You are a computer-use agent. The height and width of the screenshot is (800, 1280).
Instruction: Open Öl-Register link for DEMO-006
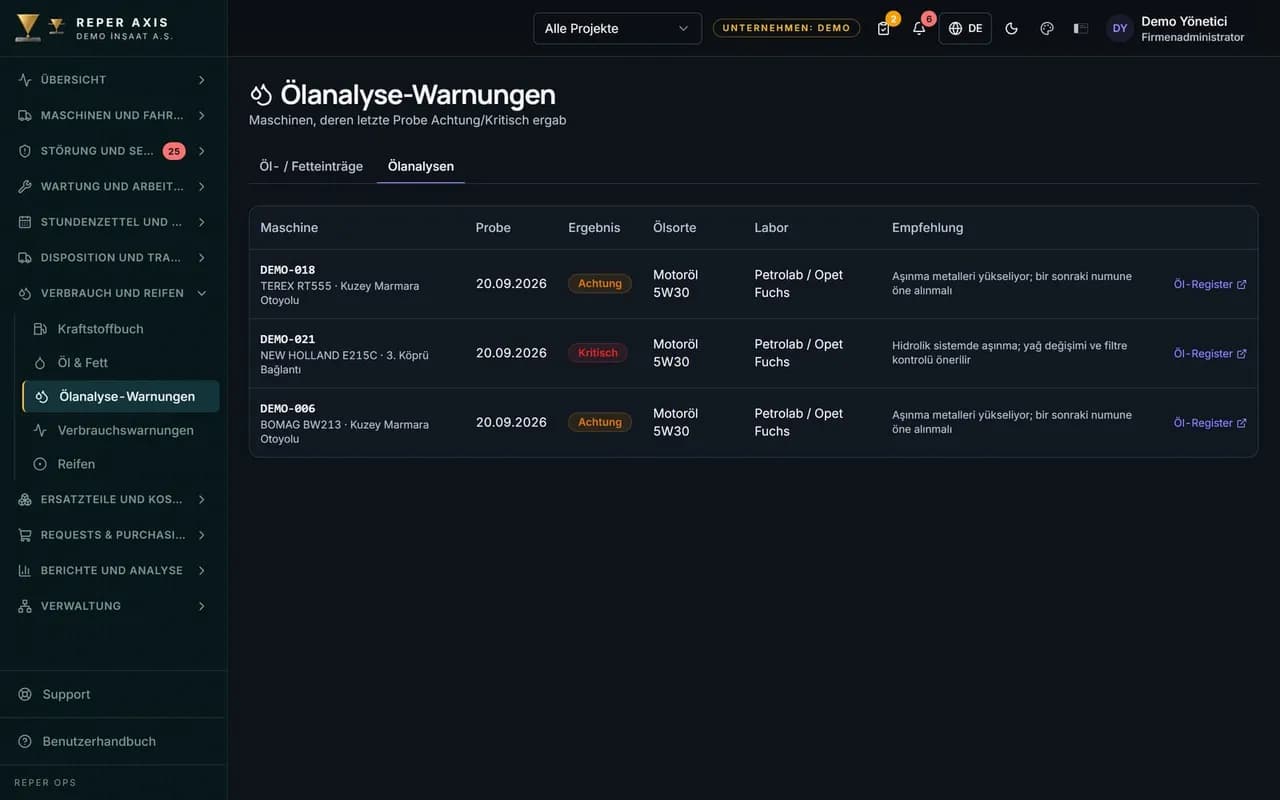(x=1210, y=423)
